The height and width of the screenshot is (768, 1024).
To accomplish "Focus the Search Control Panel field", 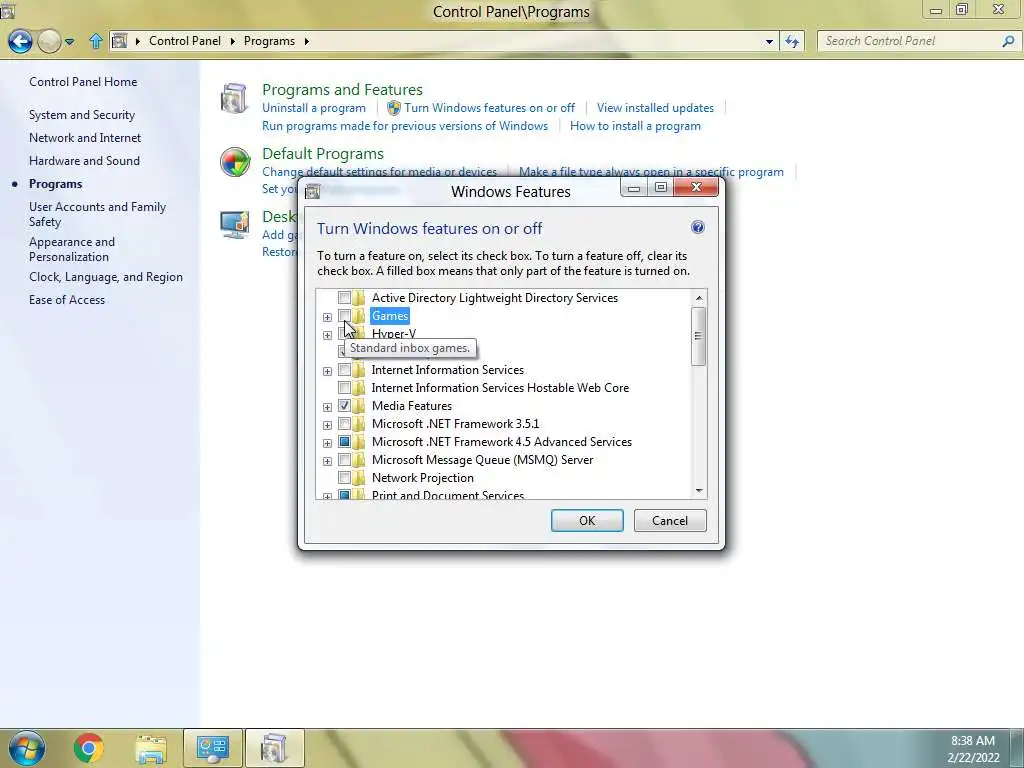I will point(909,41).
